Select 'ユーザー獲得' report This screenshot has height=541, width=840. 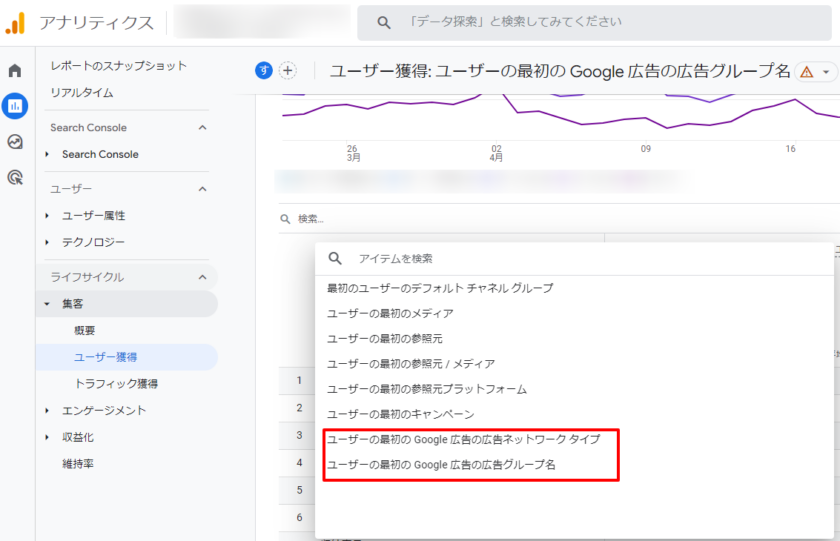[127, 357]
